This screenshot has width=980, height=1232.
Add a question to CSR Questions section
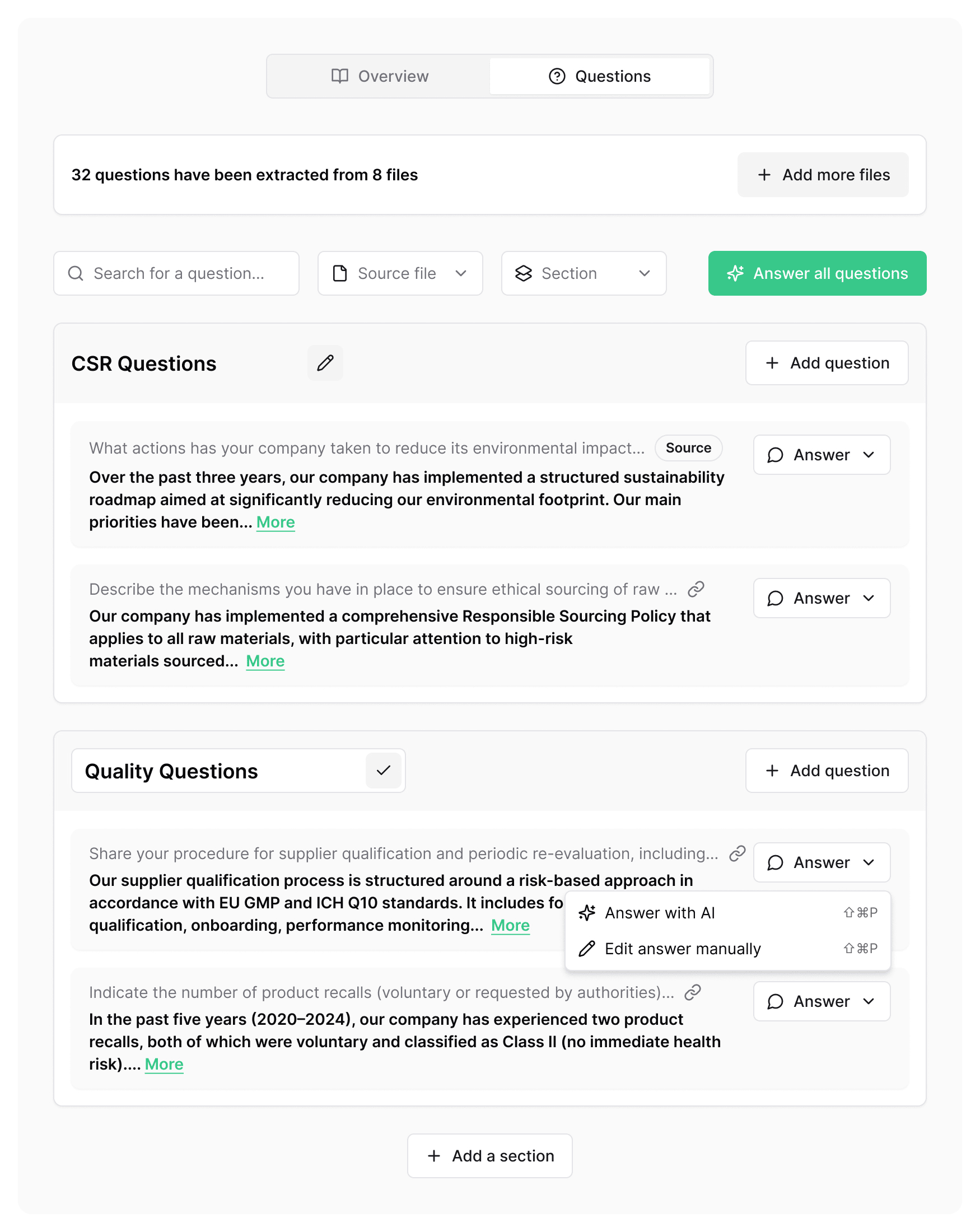click(827, 363)
